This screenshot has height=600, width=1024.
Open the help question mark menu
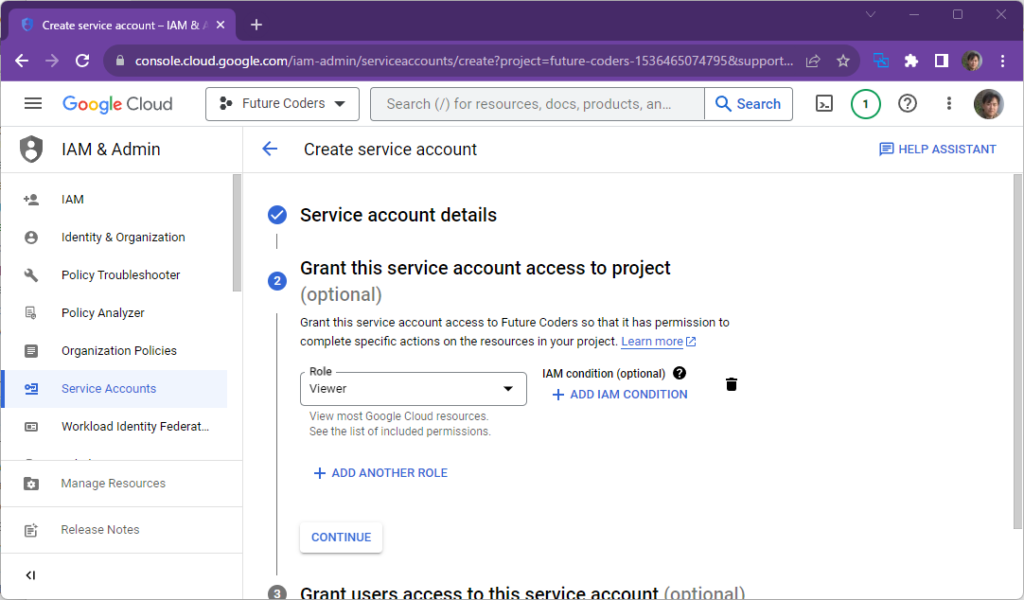point(907,104)
